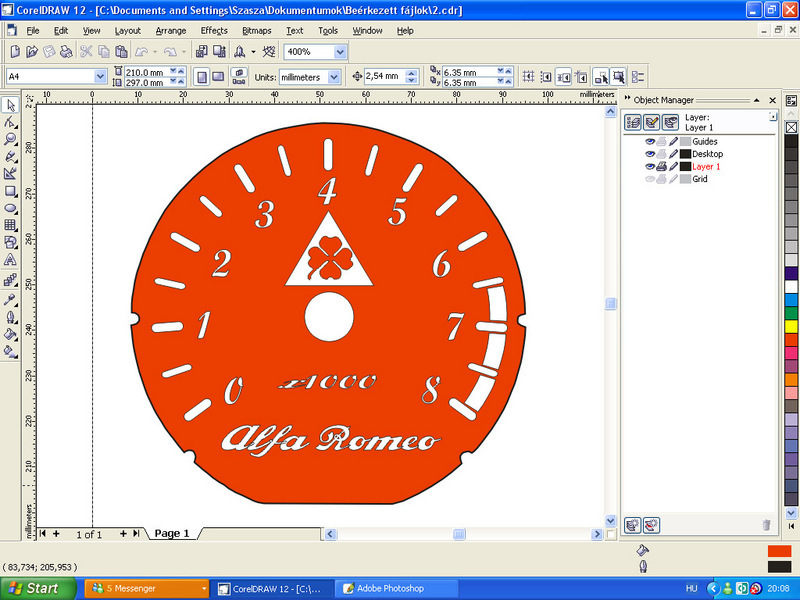This screenshot has height=600, width=800.
Task: Select the Ellipse tool
Action: tap(10, 208)
